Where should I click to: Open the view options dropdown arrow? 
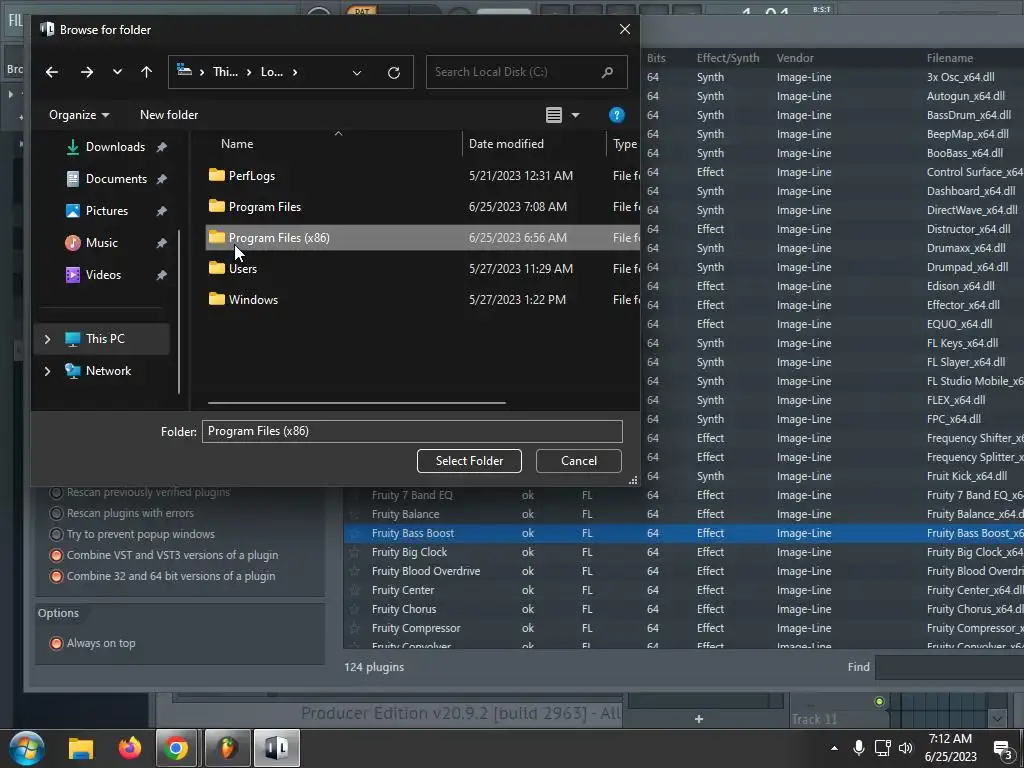(575, 115)
